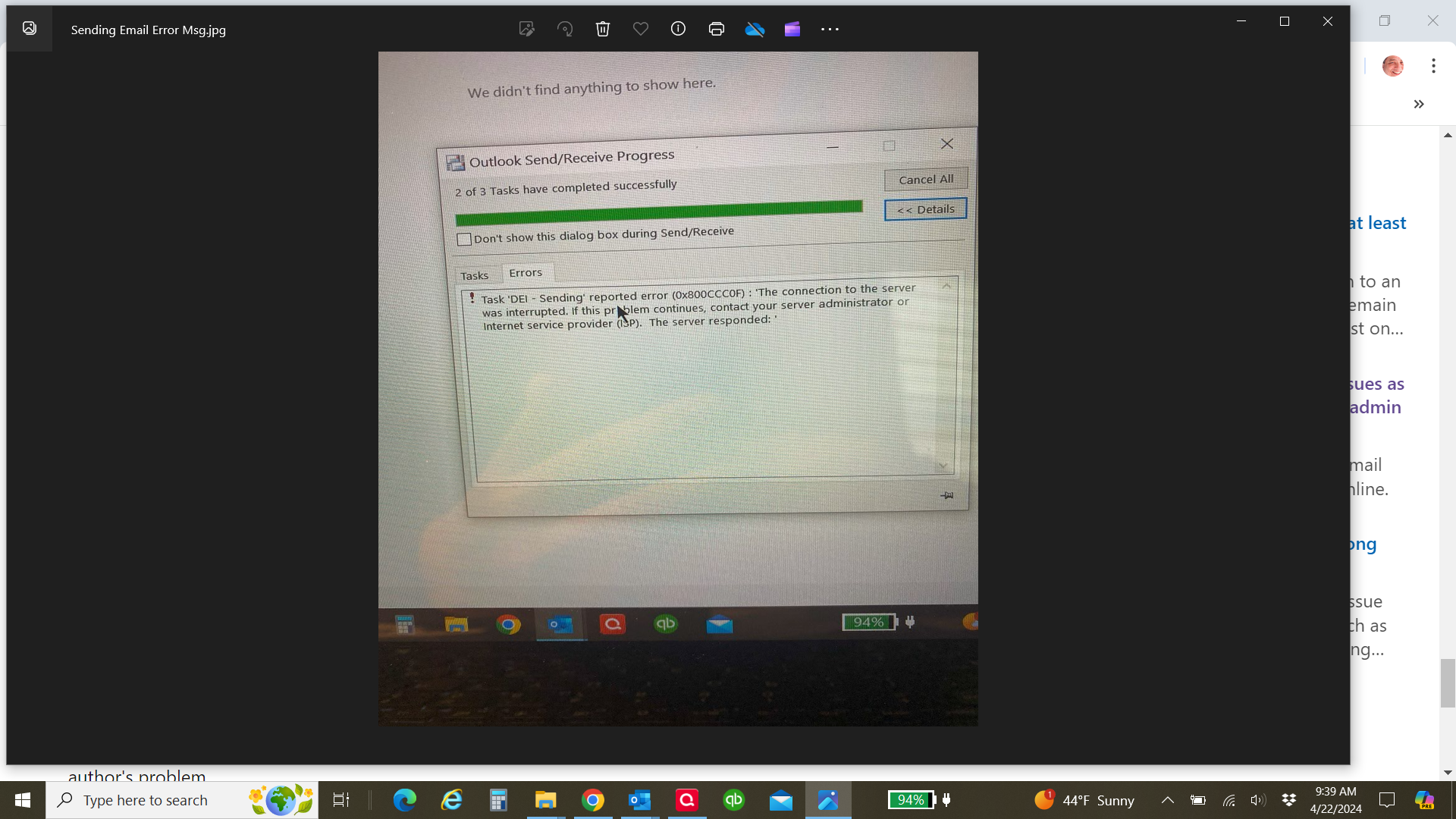Click the Wi-Fi network tray icon

[x=1229, y=800]
